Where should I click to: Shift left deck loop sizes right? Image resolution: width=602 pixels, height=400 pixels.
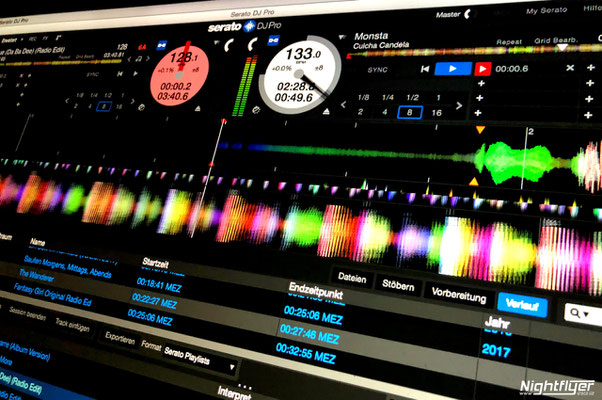click(133, 102)
